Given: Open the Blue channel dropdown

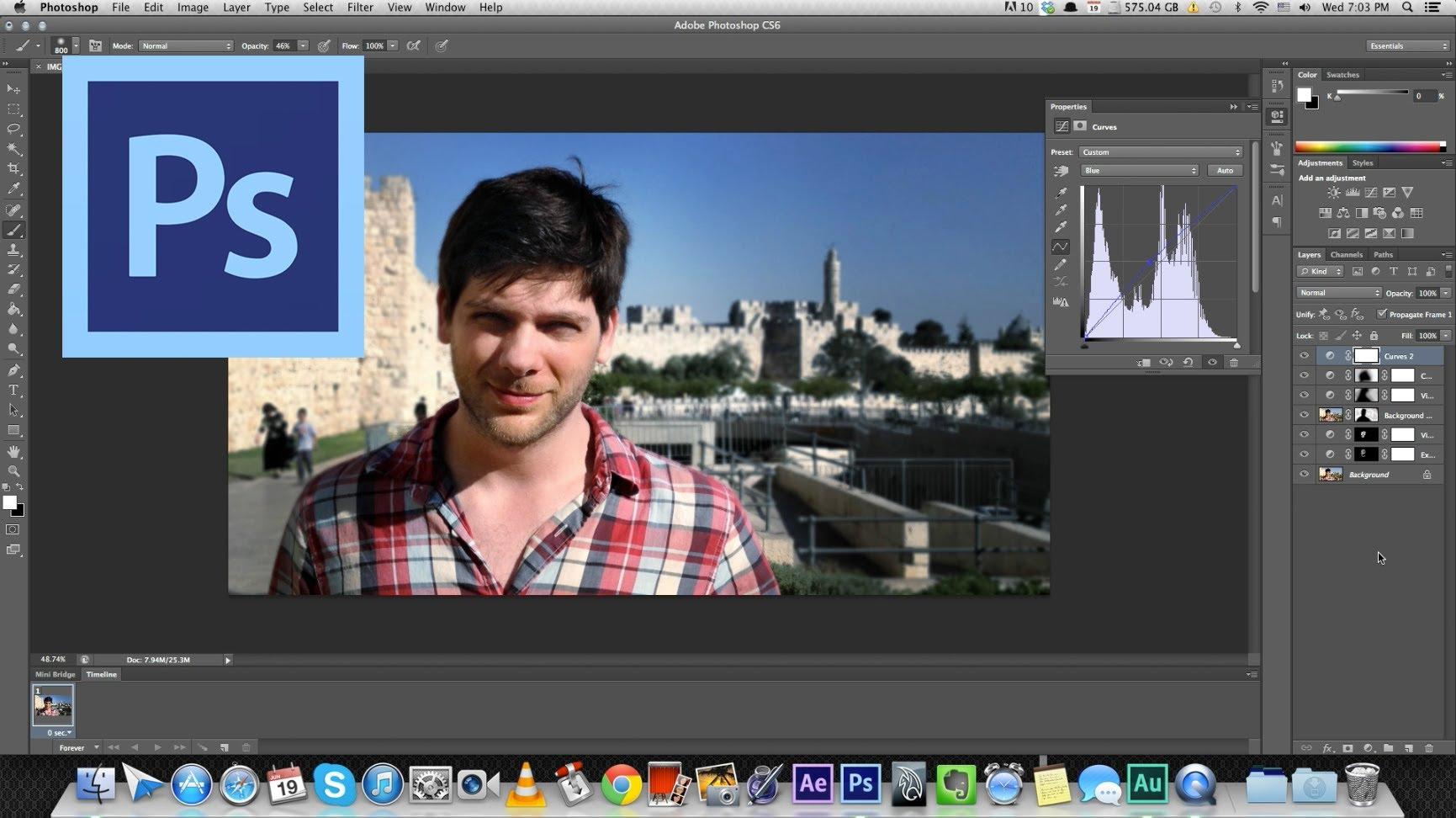Looking at the screenshot, I should 1139,170.
